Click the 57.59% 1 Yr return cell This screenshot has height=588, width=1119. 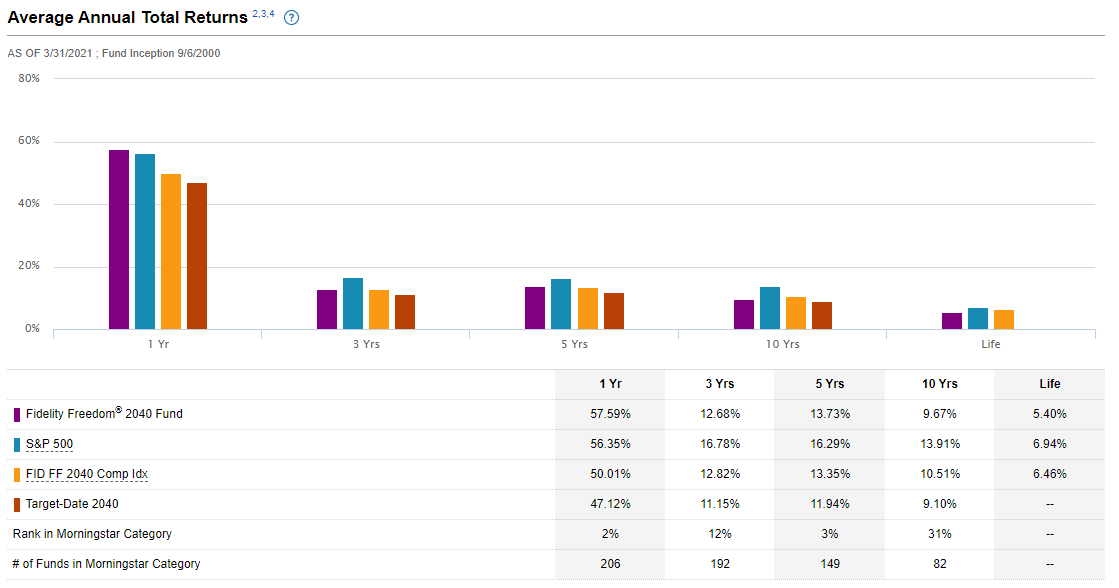tap(610, 414)
